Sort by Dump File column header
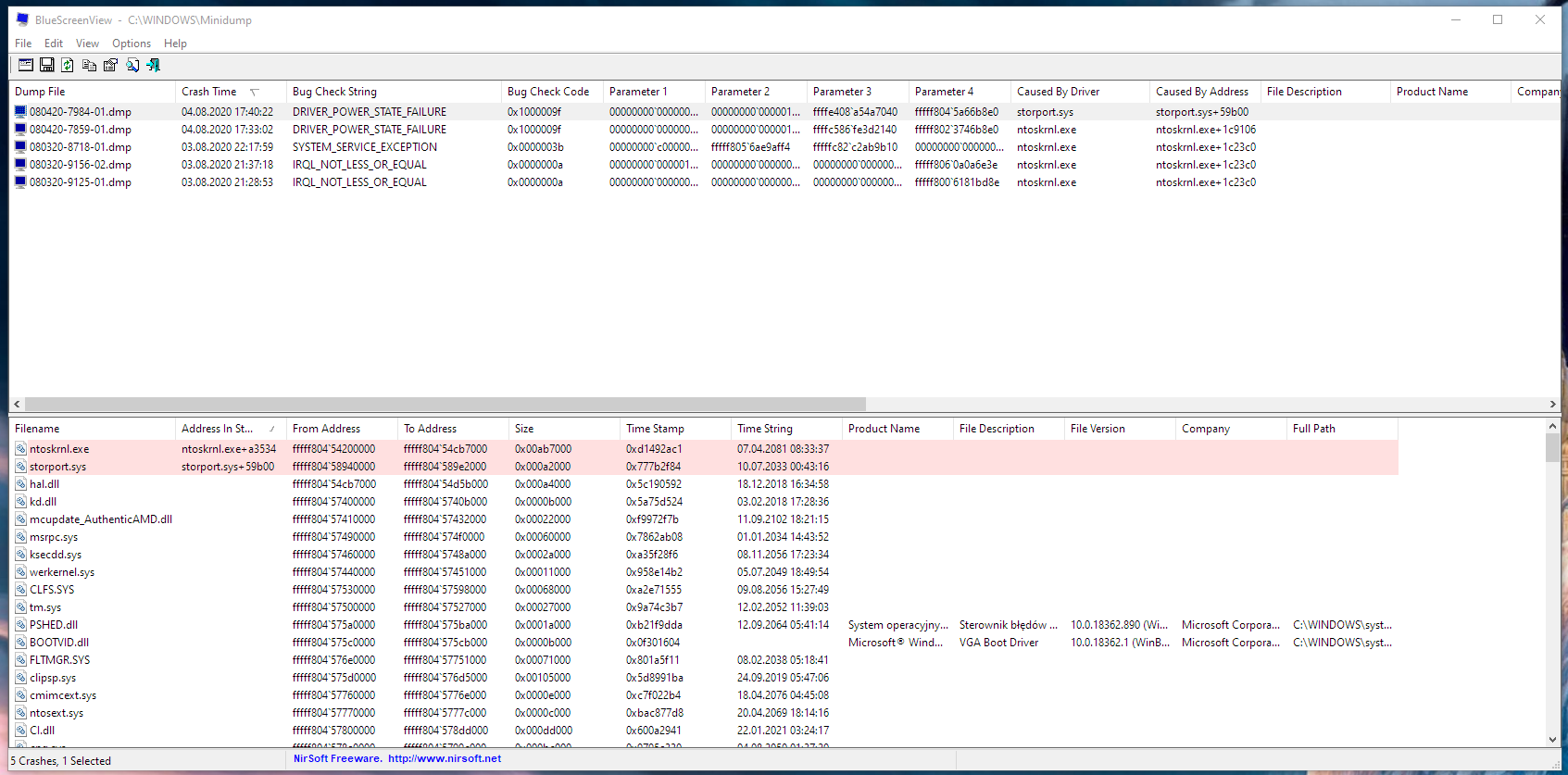Viewport: 1568px width, 775px height. [x=92, y=92]
